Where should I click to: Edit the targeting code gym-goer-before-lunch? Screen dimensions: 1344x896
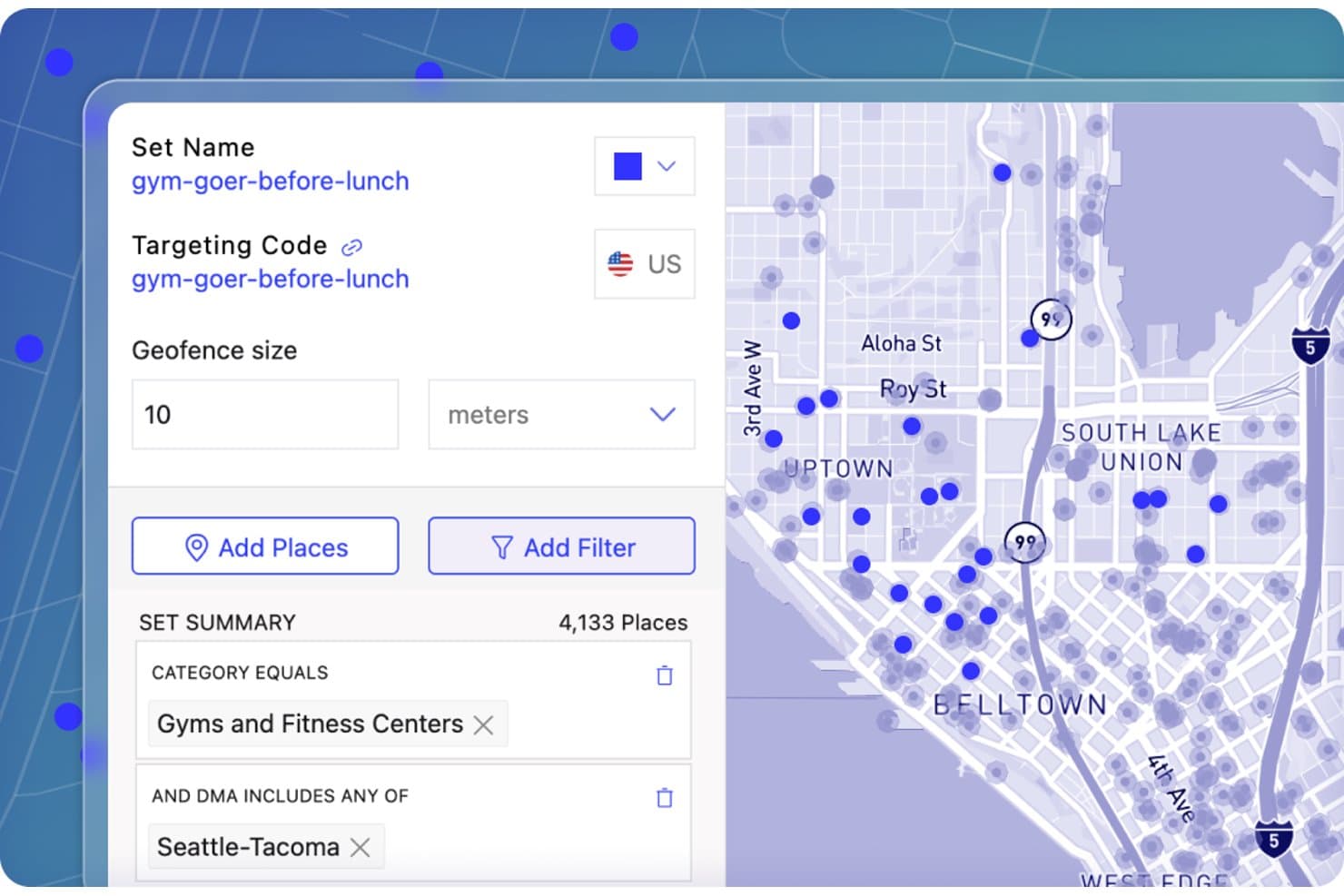pos(271,280)
